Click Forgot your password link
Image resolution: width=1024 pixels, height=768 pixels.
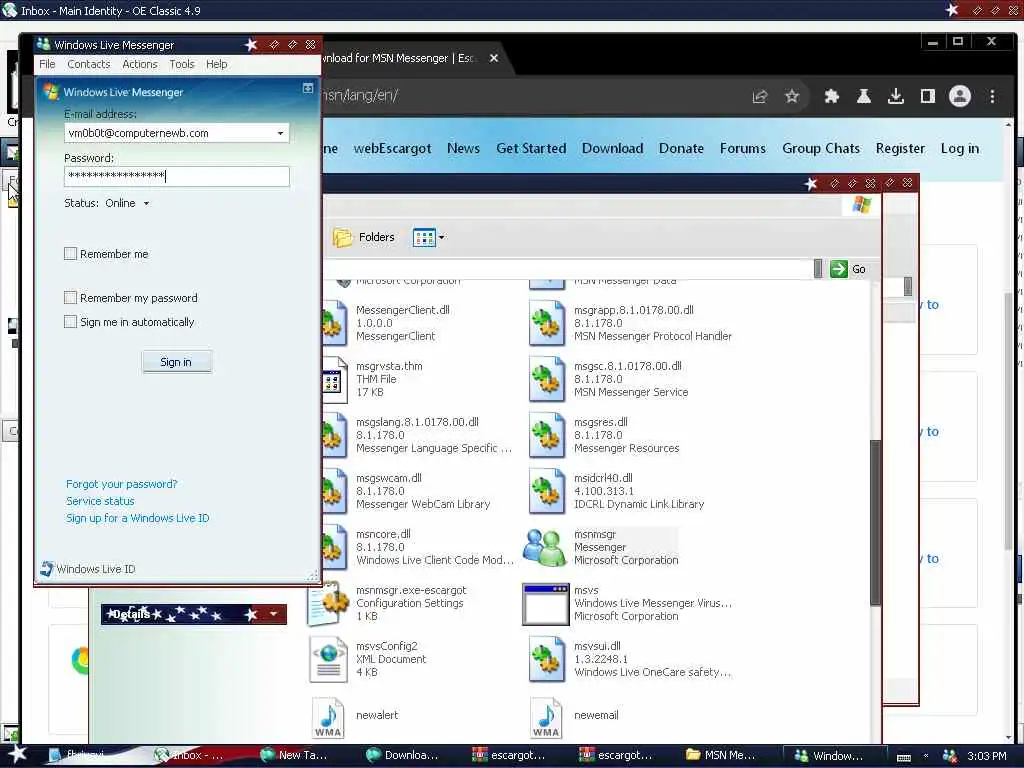pyautogui.click(x=121, y=484)
